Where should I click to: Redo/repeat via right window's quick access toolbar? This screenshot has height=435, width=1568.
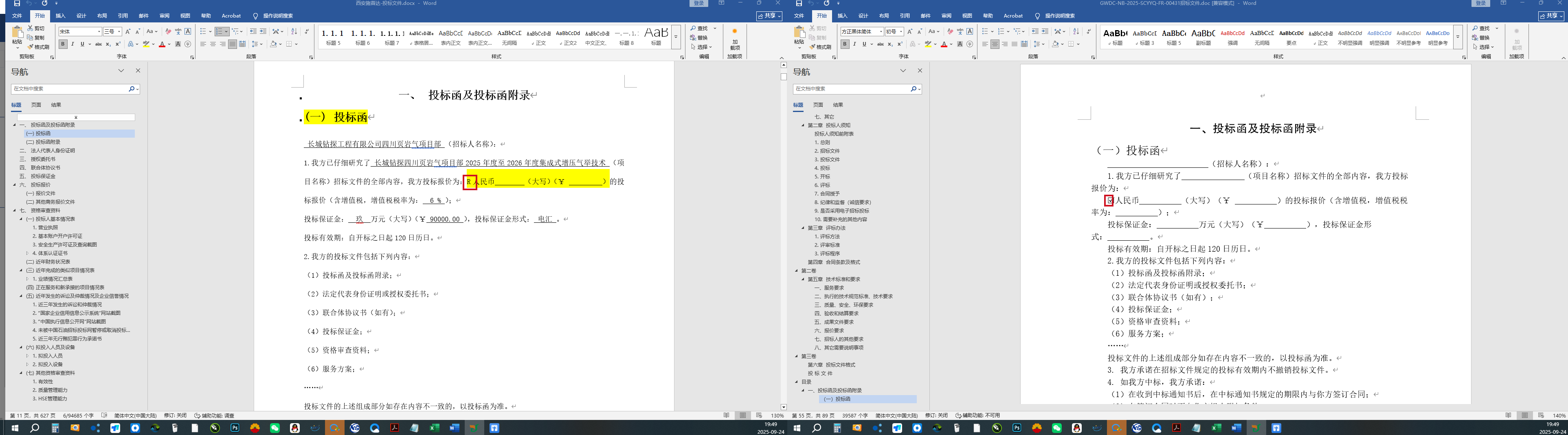tap(827, 4)
